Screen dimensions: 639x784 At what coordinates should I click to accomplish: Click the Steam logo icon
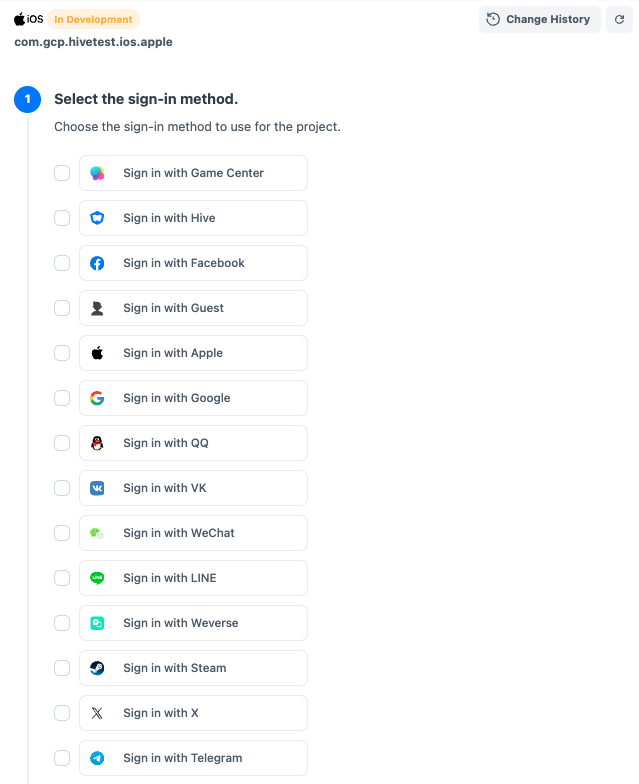[97, 668]
